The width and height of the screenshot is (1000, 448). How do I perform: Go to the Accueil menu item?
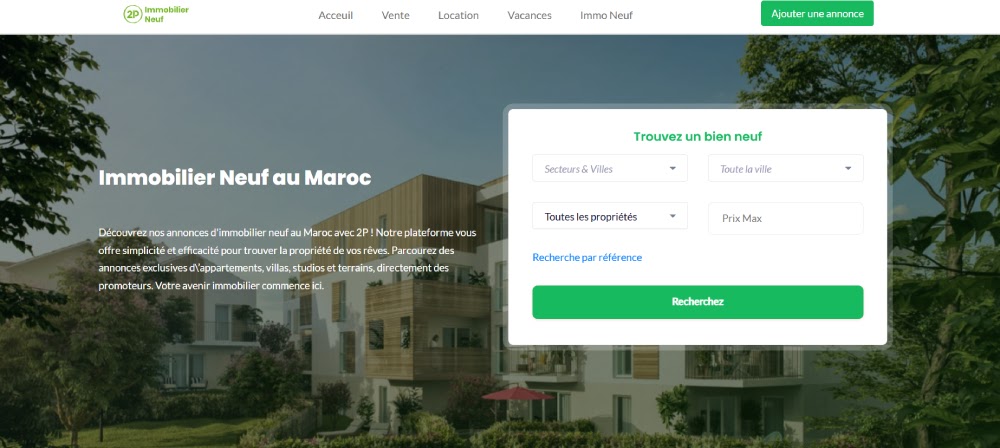pyautogui.click(x=335, y=15)
